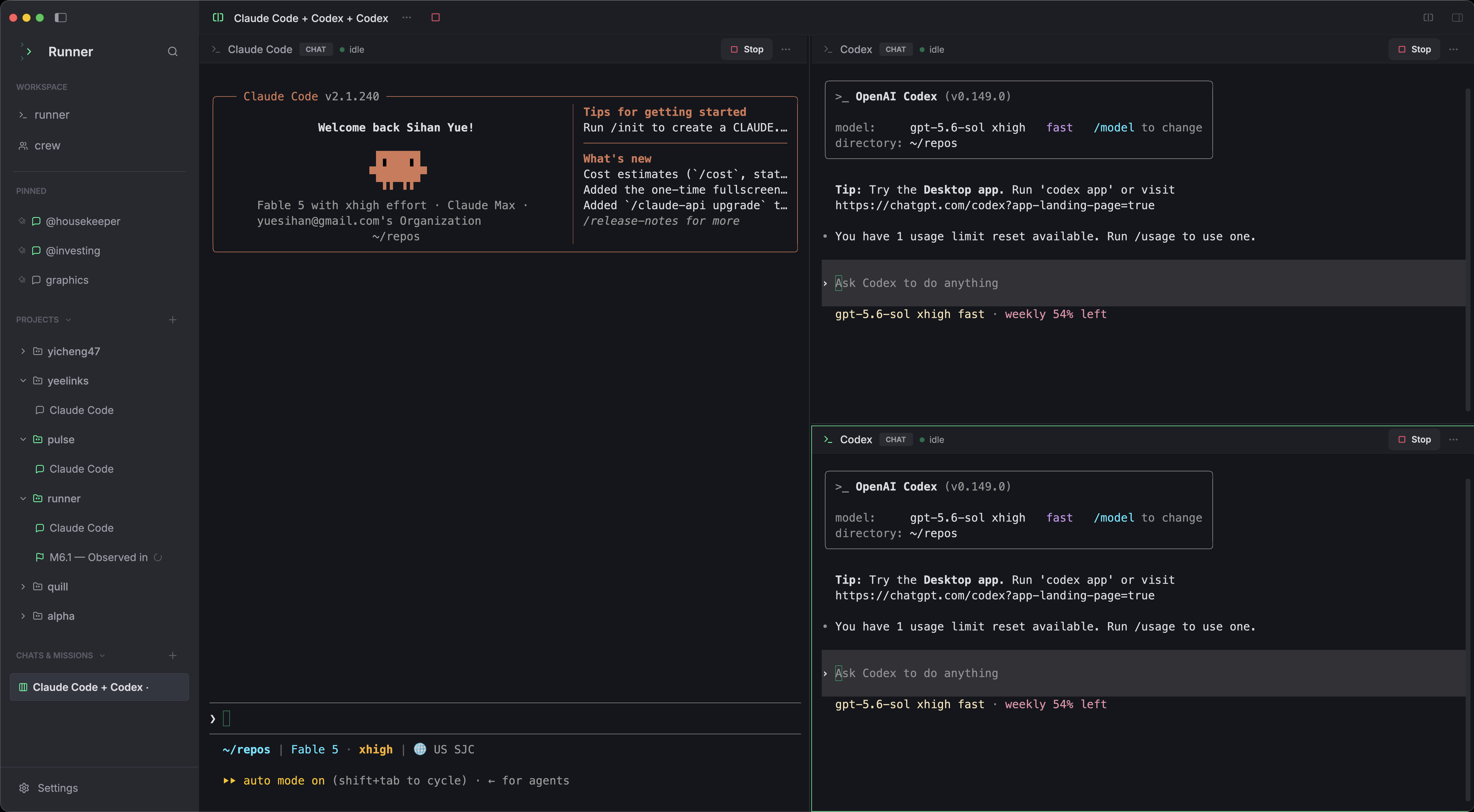Click the quill folder icon
The width and height of the screenshot is (1474, 812).
(x=38, y=586)
